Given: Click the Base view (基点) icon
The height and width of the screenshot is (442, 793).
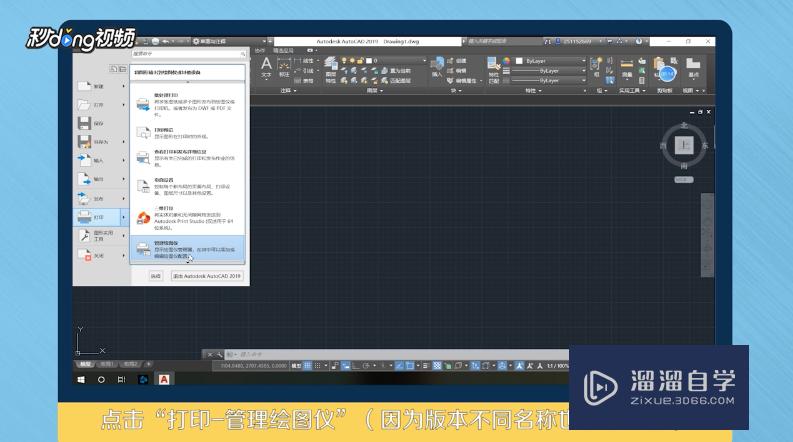Looking at the screenshot, I should tap(693, 67).
